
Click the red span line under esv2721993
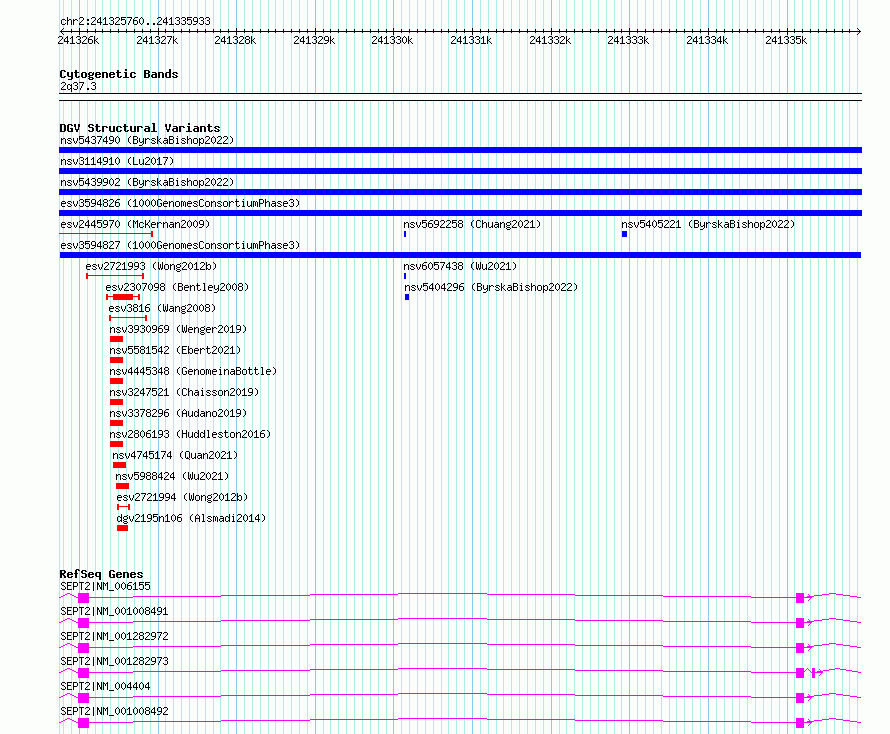coord(115,276)
